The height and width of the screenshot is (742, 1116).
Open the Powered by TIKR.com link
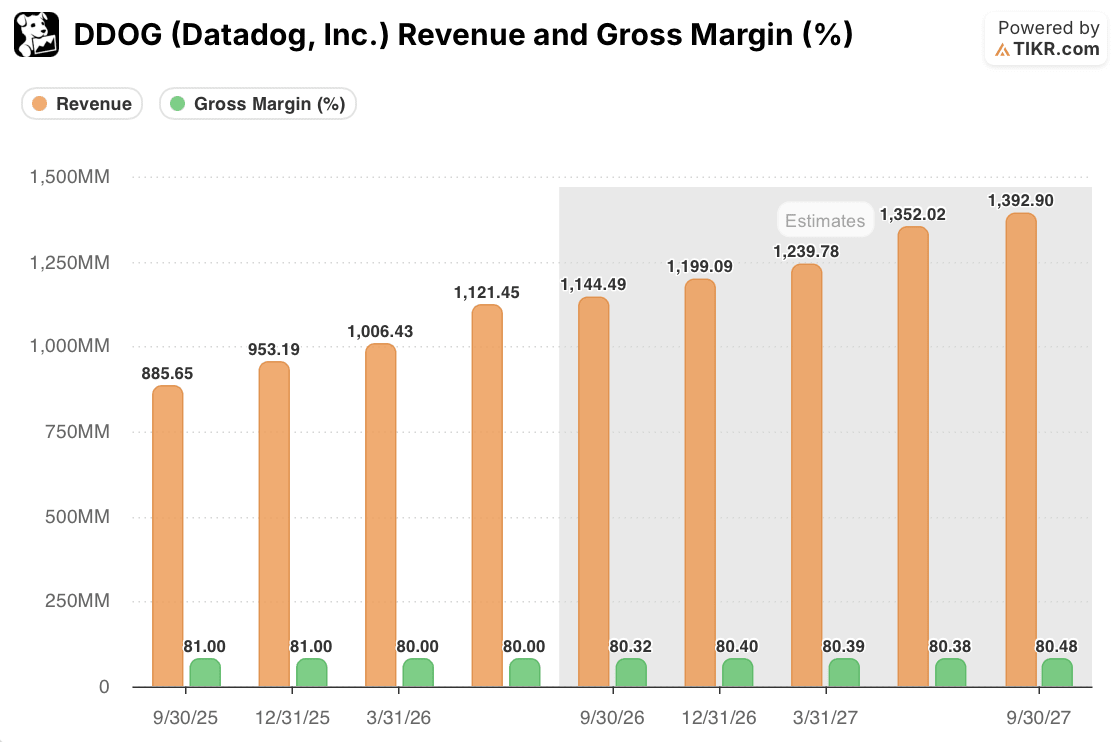pos(1046,38)
